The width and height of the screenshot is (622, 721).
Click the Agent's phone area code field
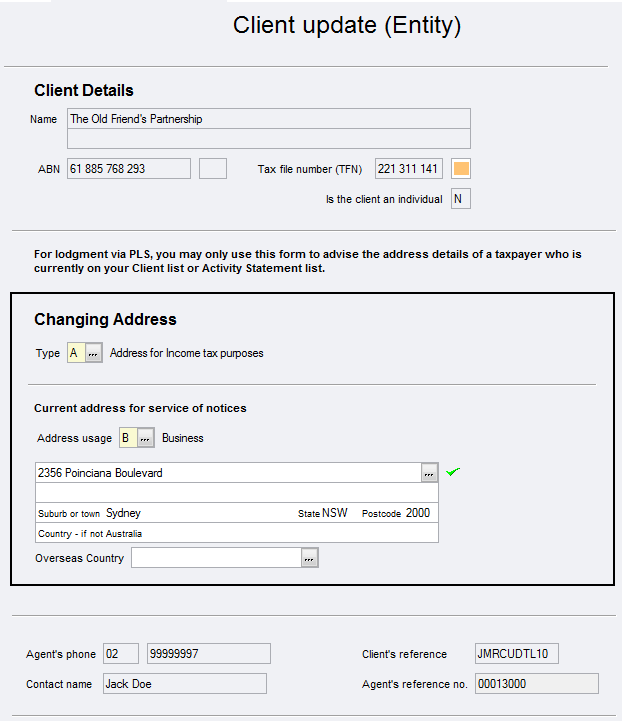(x=120, y=654)
